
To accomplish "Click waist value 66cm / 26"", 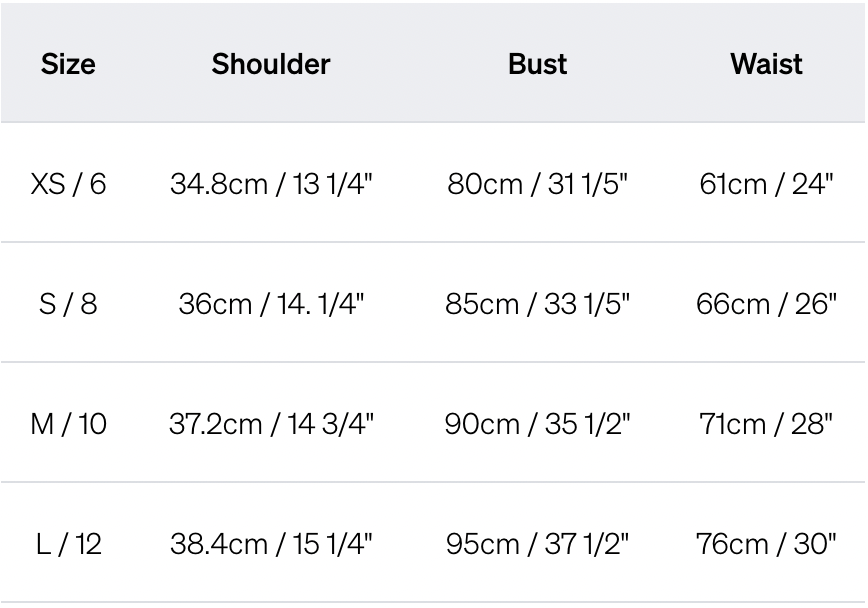I will (x=766, y=304).
